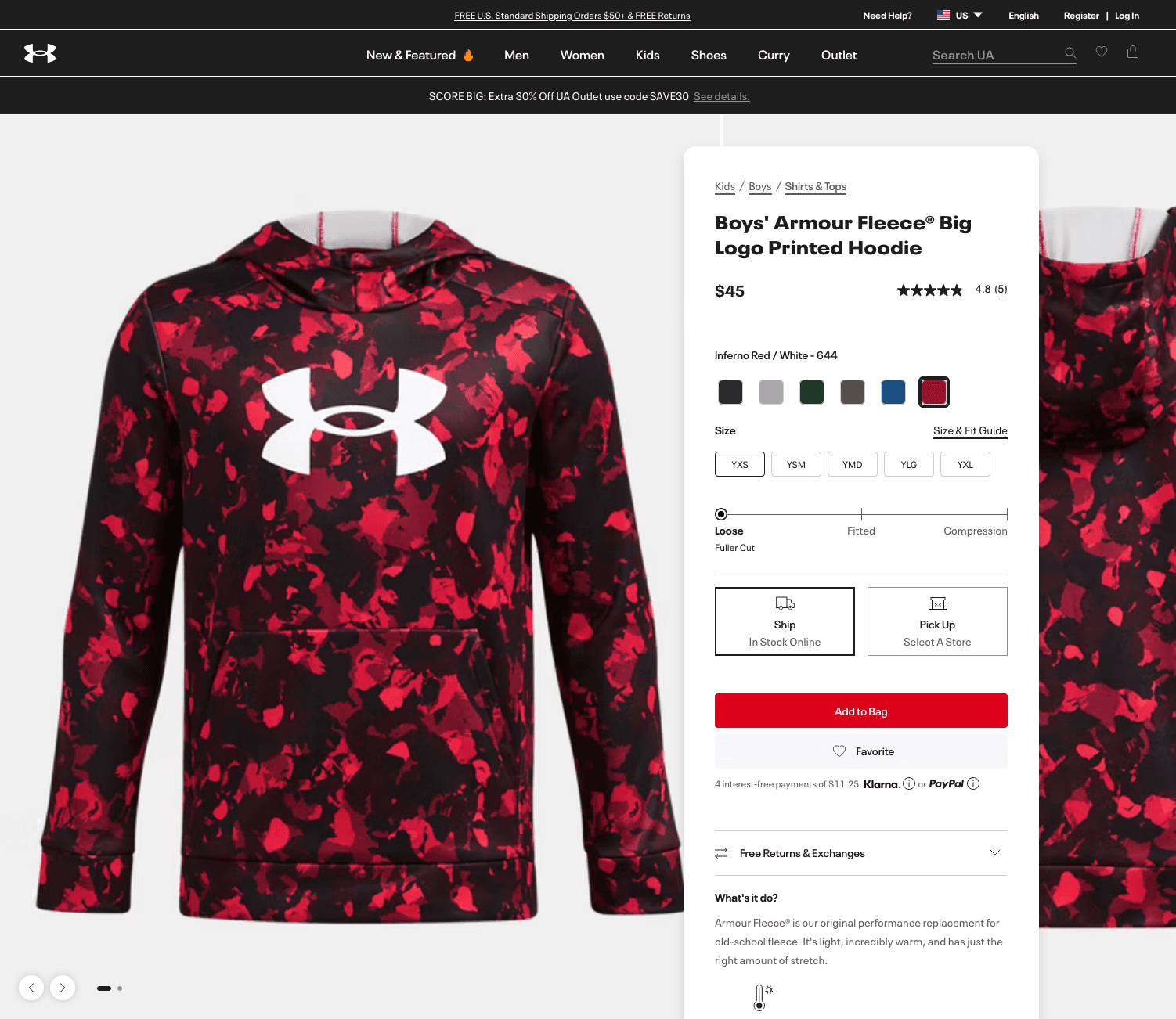
Task: Select first image carousel dot
Action: click(104, 988)
